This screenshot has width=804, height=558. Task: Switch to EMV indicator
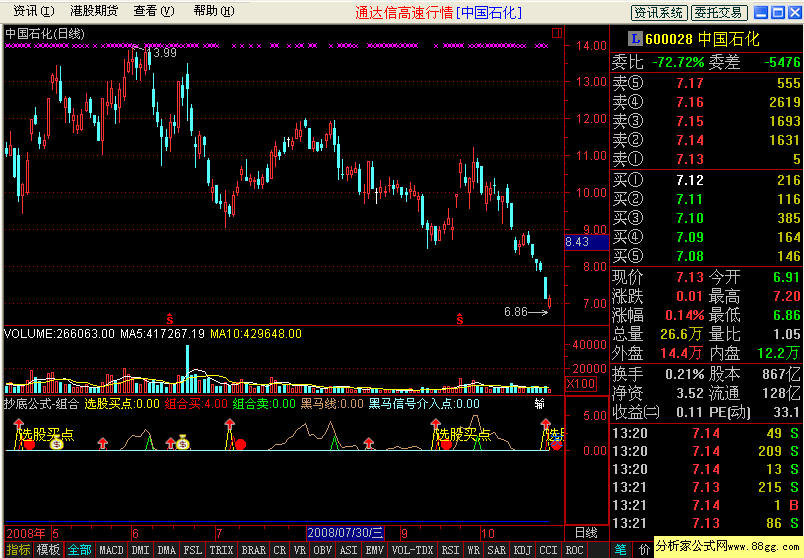click(375, 550)
